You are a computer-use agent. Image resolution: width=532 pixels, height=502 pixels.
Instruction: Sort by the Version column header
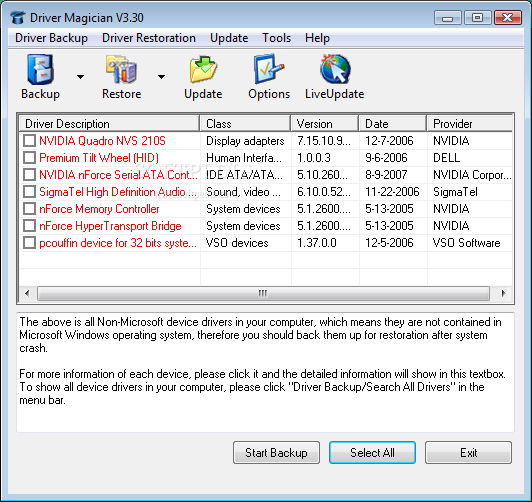click(x=325, y=123)
